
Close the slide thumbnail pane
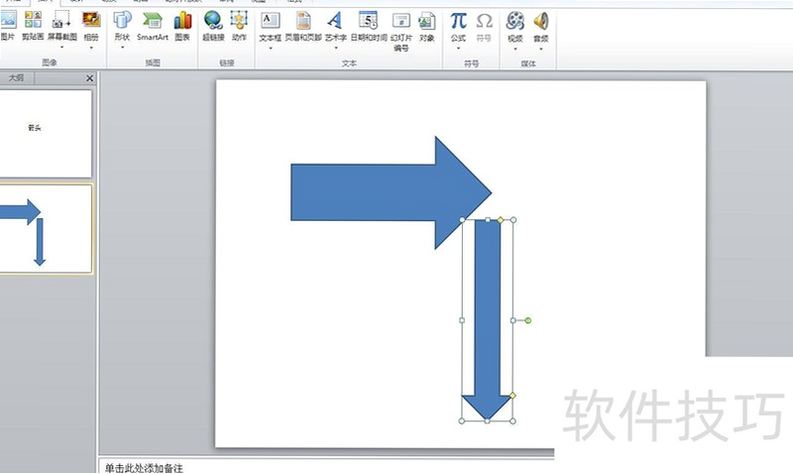click(x=90, y=78)
